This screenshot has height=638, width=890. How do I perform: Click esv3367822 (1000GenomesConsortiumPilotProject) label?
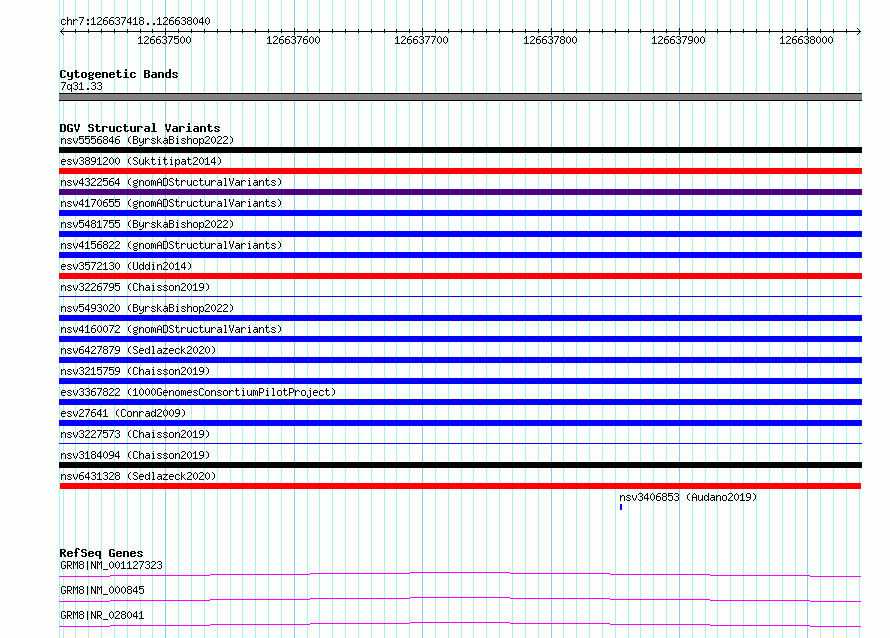click(x=198, y=392)
